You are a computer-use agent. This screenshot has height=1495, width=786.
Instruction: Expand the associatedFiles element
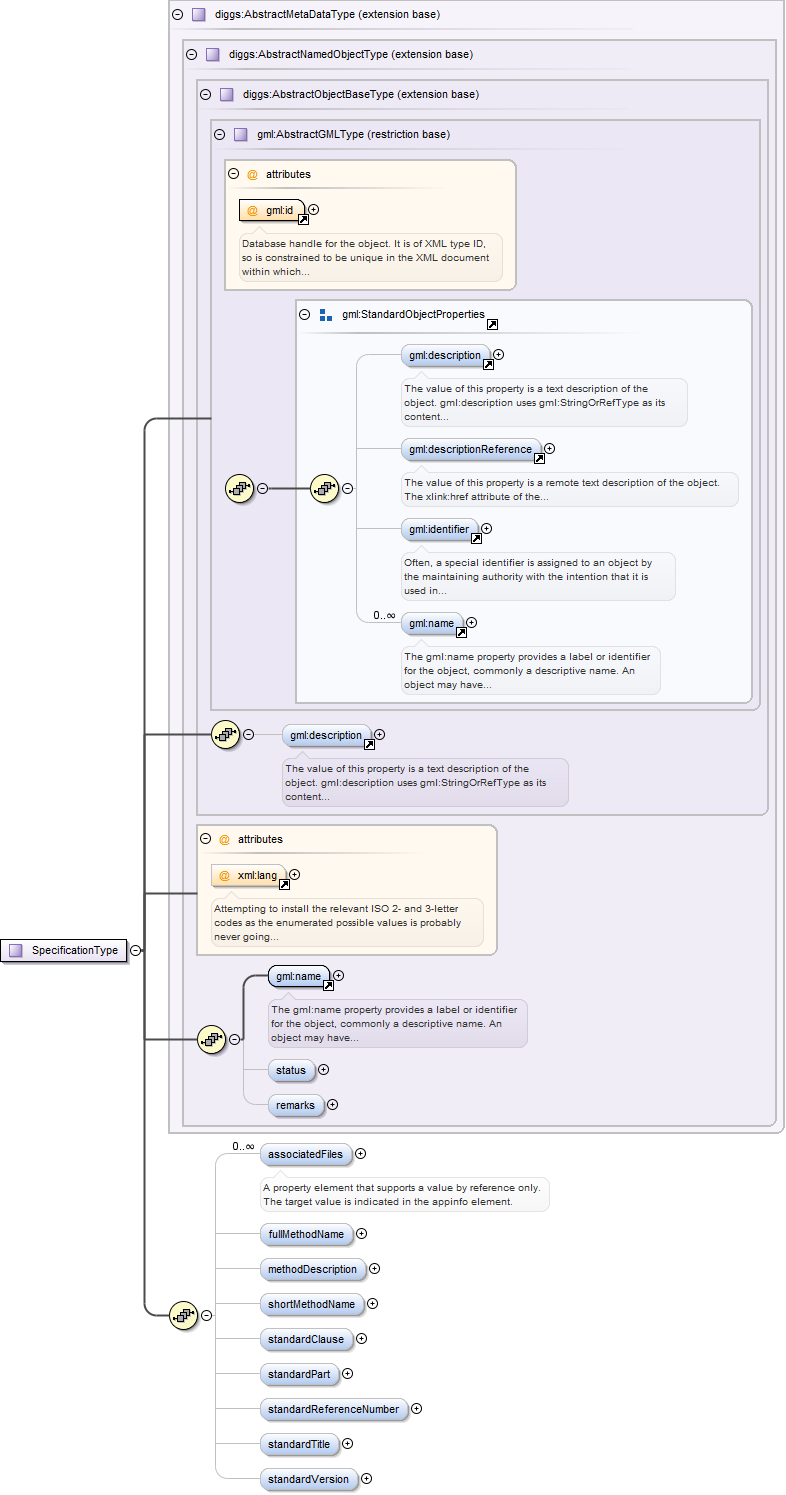360,1154
